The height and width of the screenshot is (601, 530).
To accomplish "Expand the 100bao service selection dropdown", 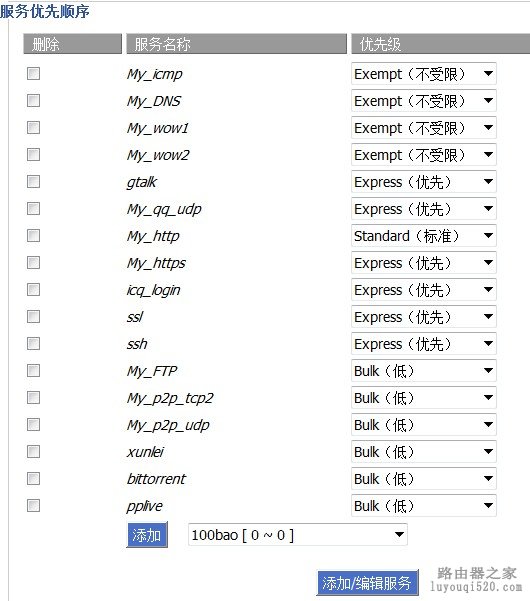I will pyautogui.click(x=297, y=534).
